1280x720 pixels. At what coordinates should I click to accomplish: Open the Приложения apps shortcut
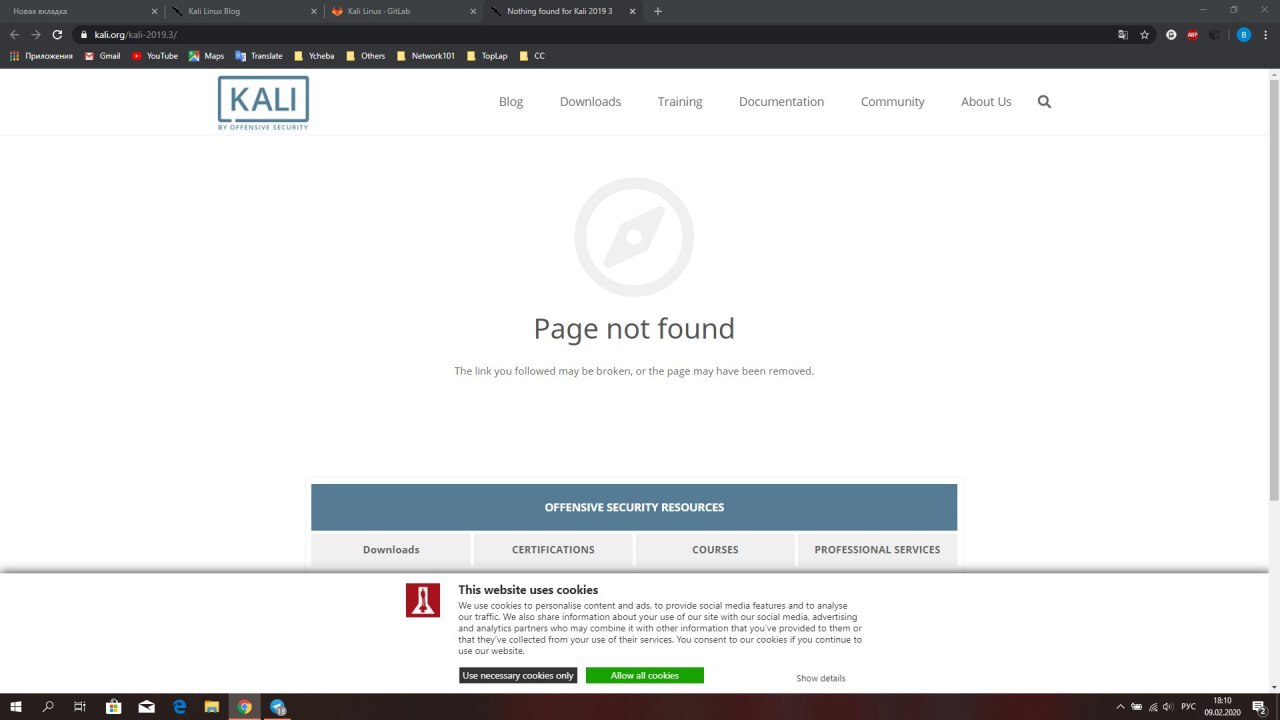coord(41,56)
